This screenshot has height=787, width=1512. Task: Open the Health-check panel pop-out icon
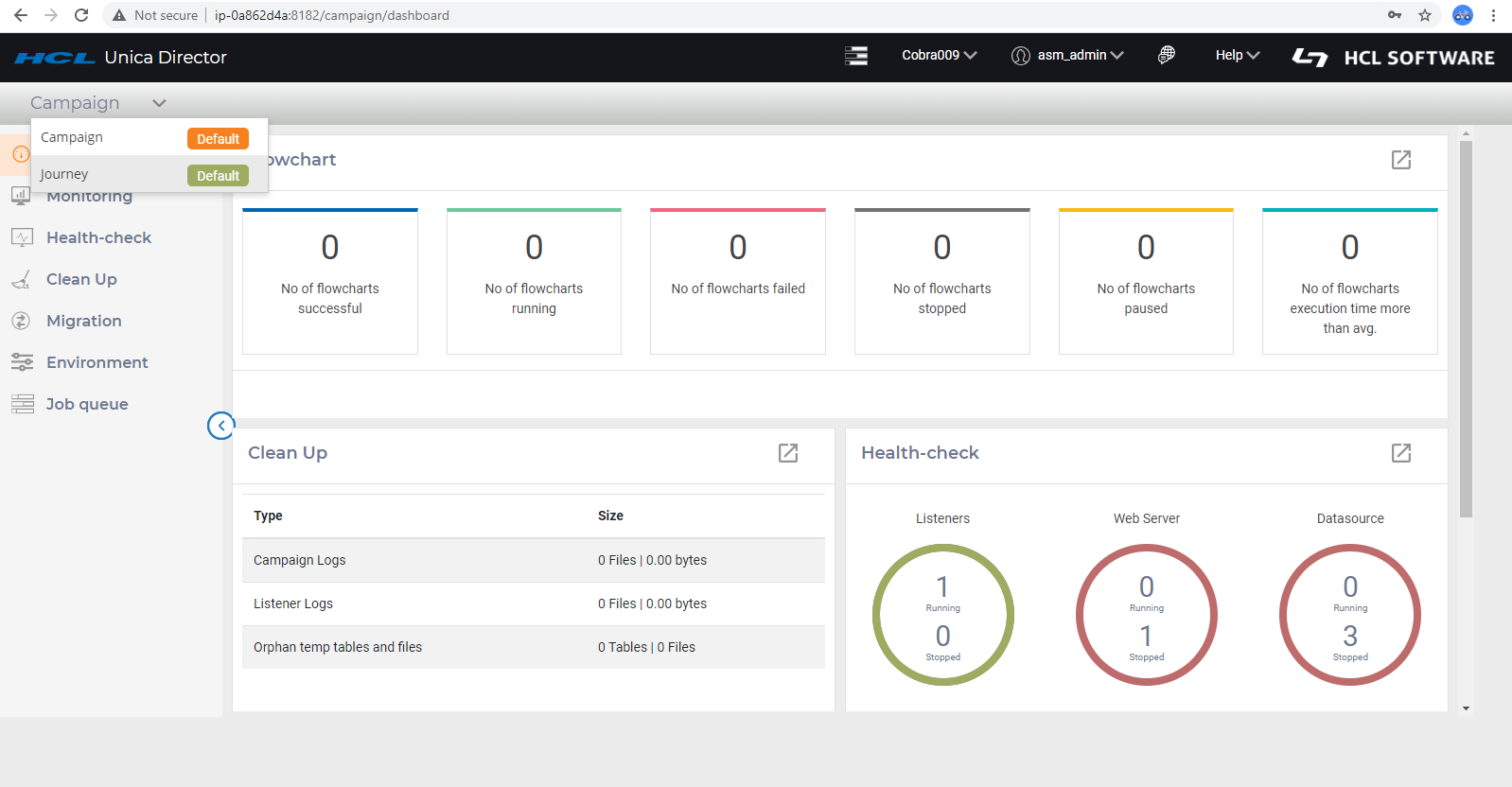[x=1400, y=453]
